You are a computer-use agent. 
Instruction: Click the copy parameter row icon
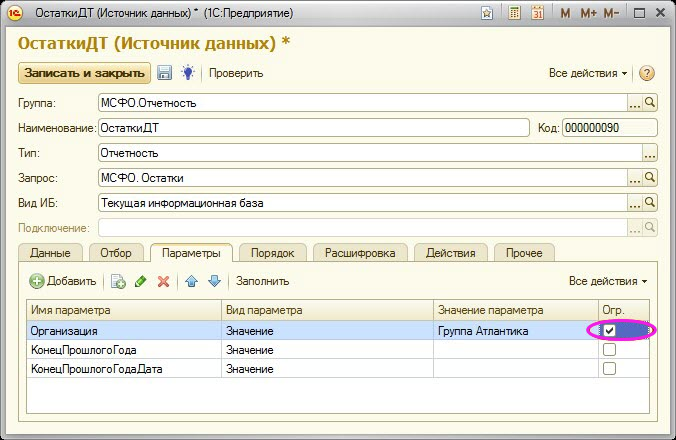click(x=118, y=281)
